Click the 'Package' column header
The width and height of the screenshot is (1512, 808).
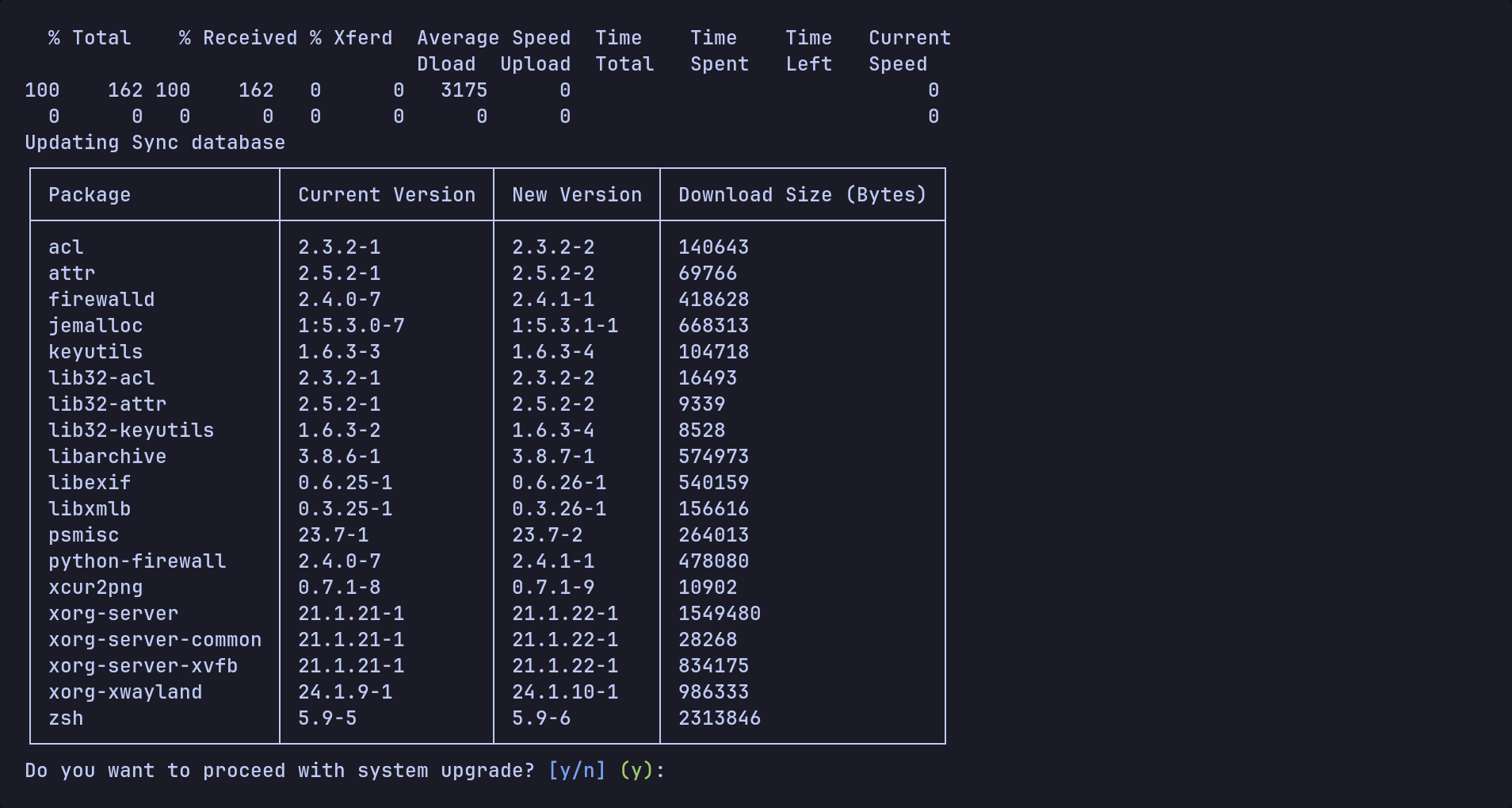pyautogui.click(x=90, y=195)
